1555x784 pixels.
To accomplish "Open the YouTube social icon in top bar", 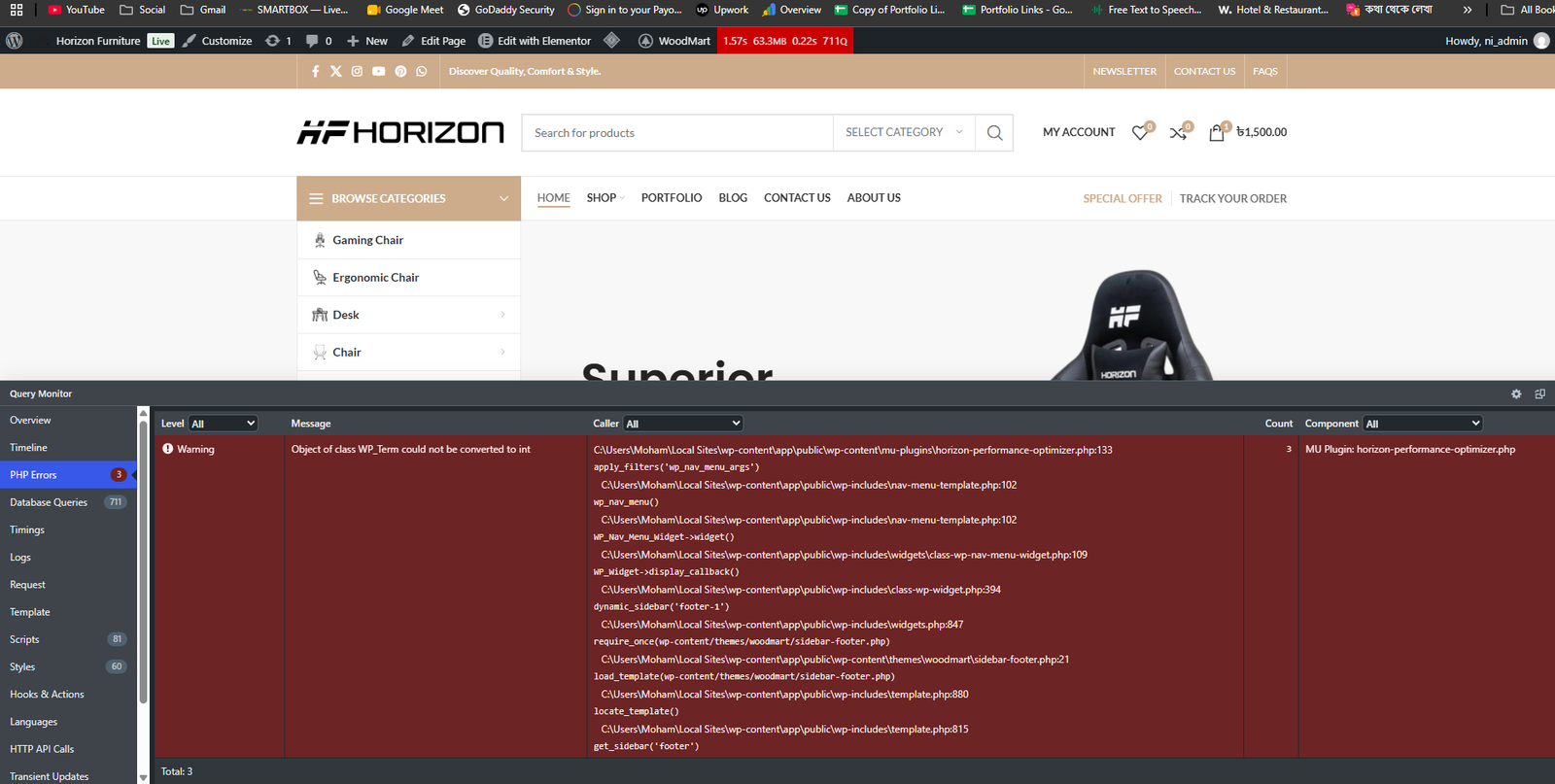I will coord(379,71).
